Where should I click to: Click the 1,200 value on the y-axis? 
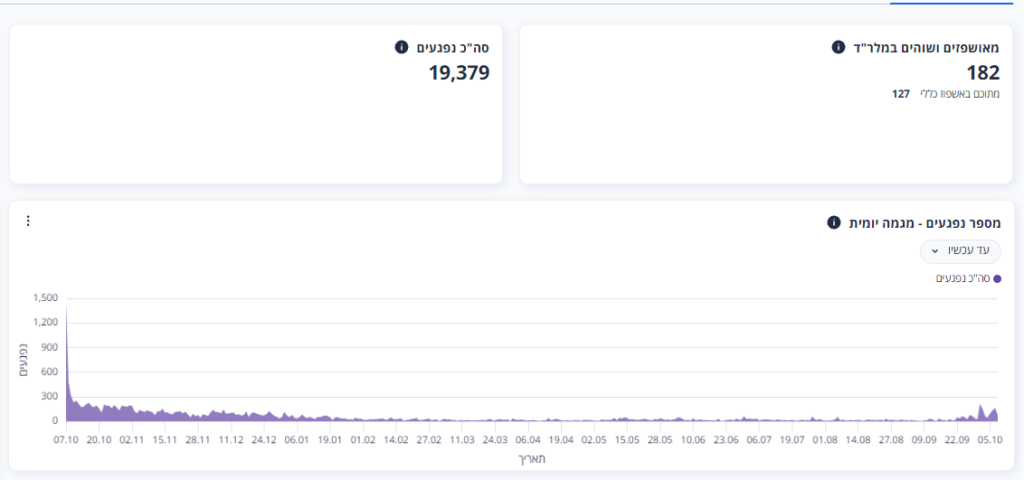click(x=45, y=323)
